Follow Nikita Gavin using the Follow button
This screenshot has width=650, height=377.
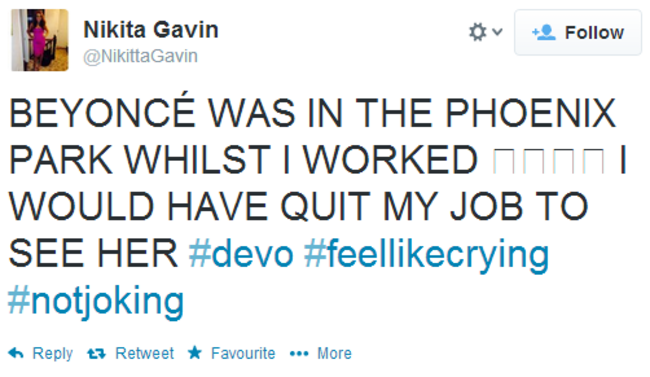tap(578, 32)
